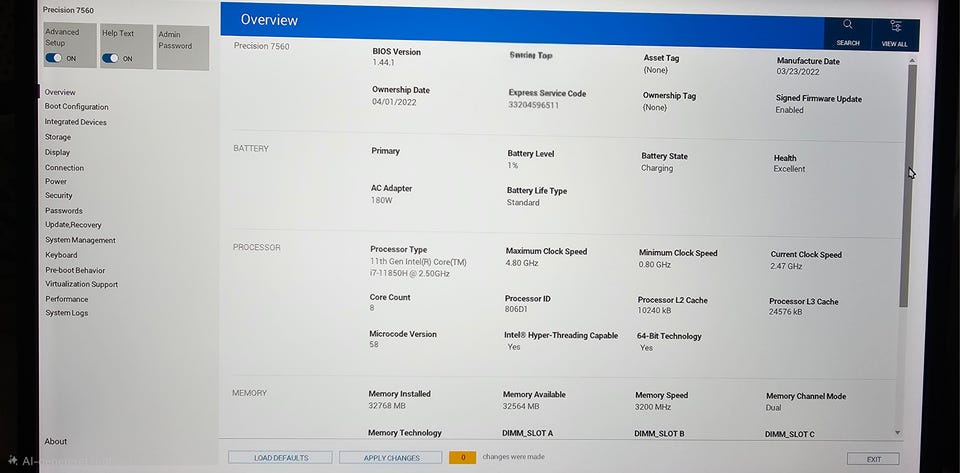The image size is (960, 473).
Task: Open Passwords section
Action: [64, 210]
